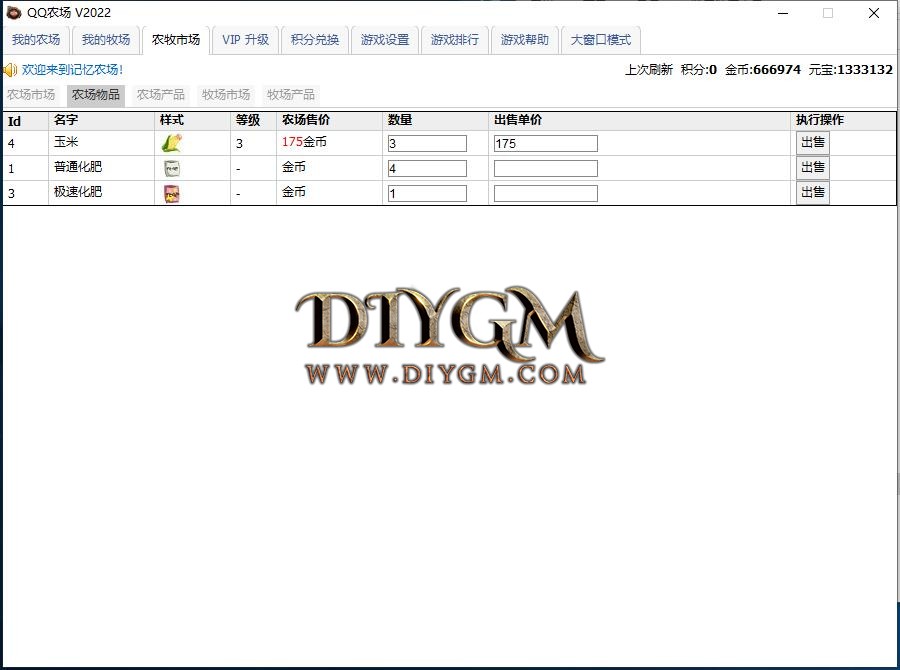Click 出售 for 普通化肥 row
900x670 pixels.
coord(812,168)
